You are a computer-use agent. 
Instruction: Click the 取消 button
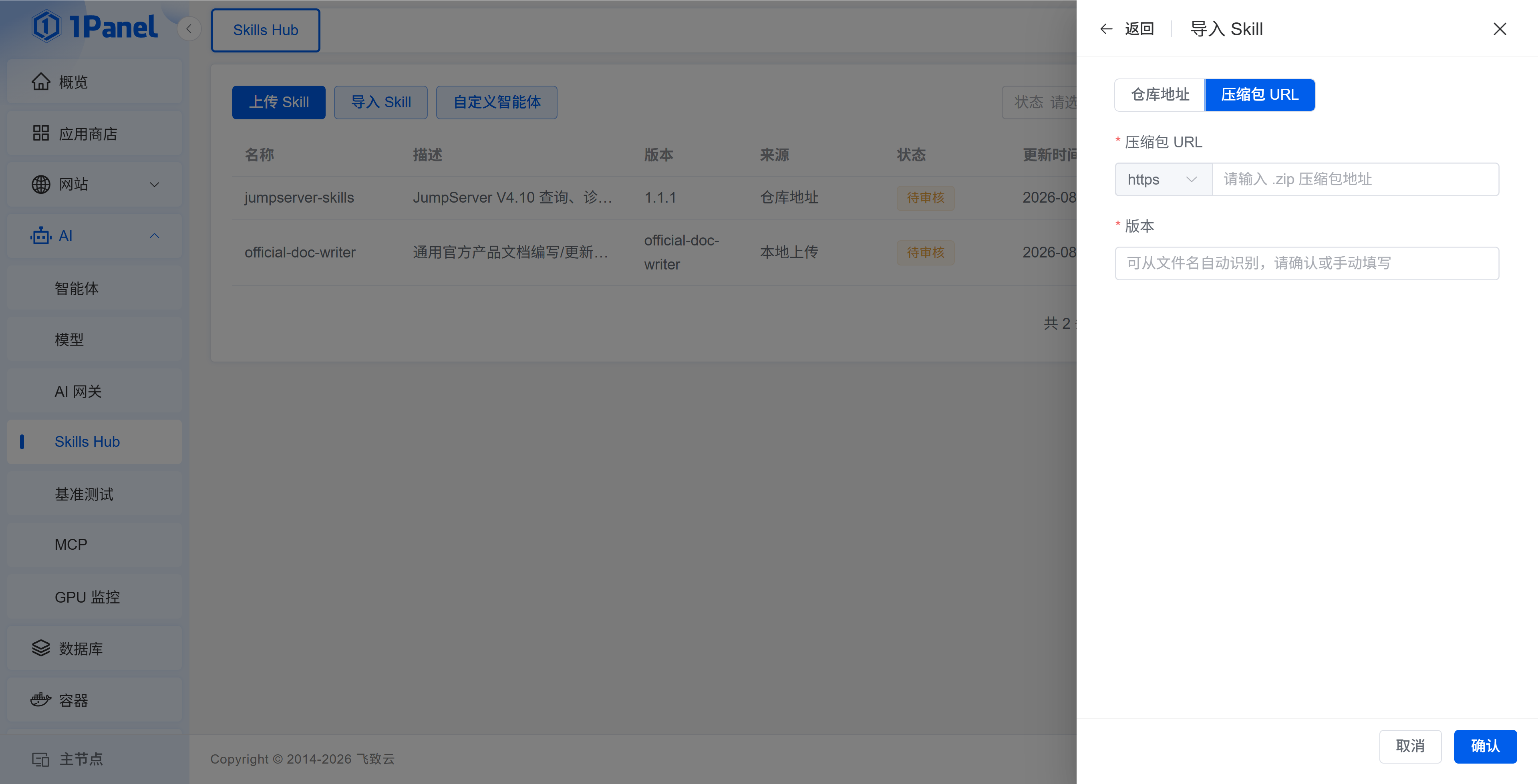(1410, 746)
